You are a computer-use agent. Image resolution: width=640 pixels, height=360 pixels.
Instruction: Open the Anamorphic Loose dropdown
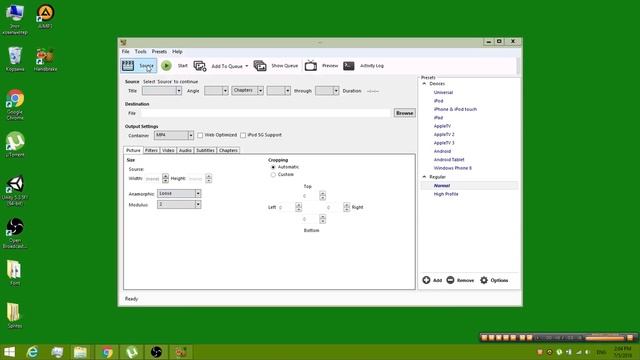click(x=179, y=193)
